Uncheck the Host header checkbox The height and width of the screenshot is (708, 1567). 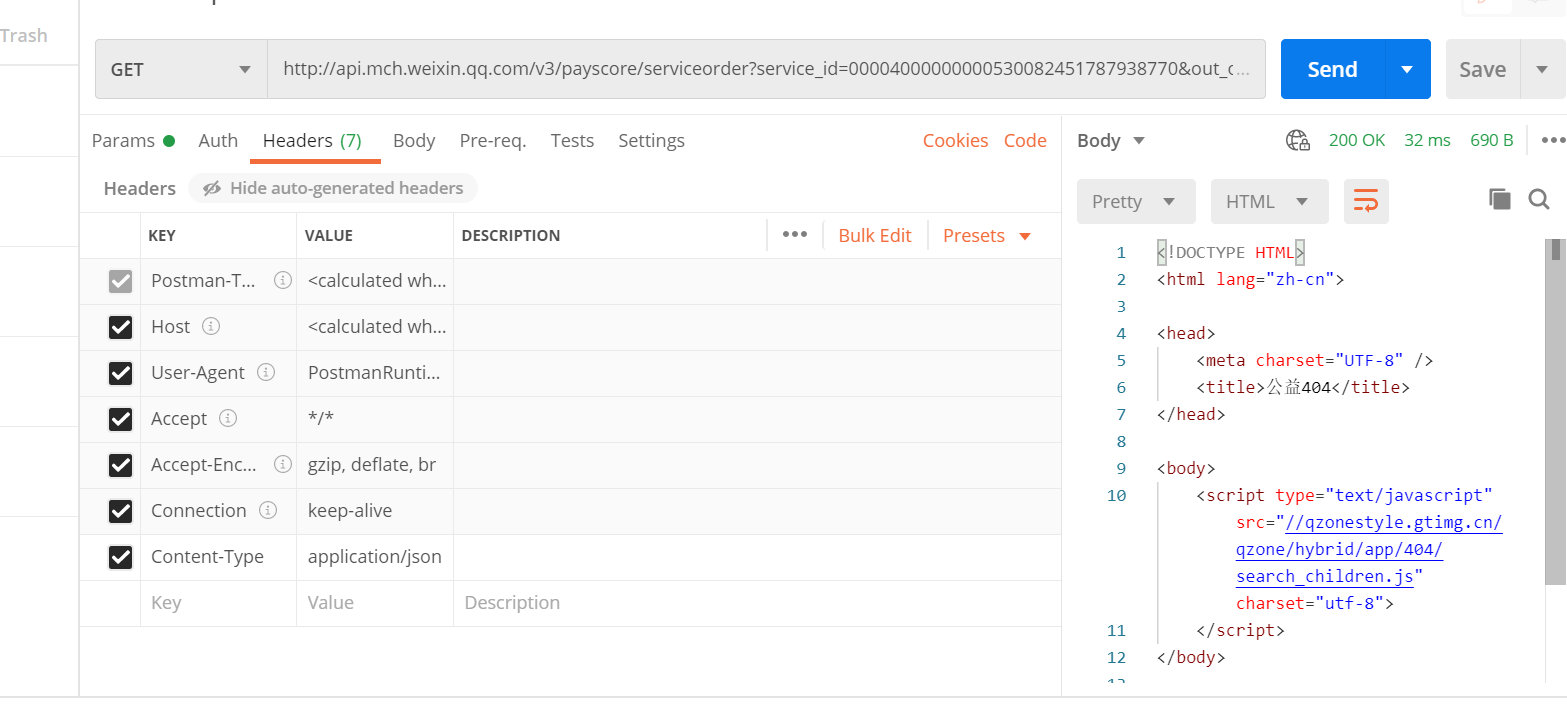pyautogui.click(x=121, y=328)
